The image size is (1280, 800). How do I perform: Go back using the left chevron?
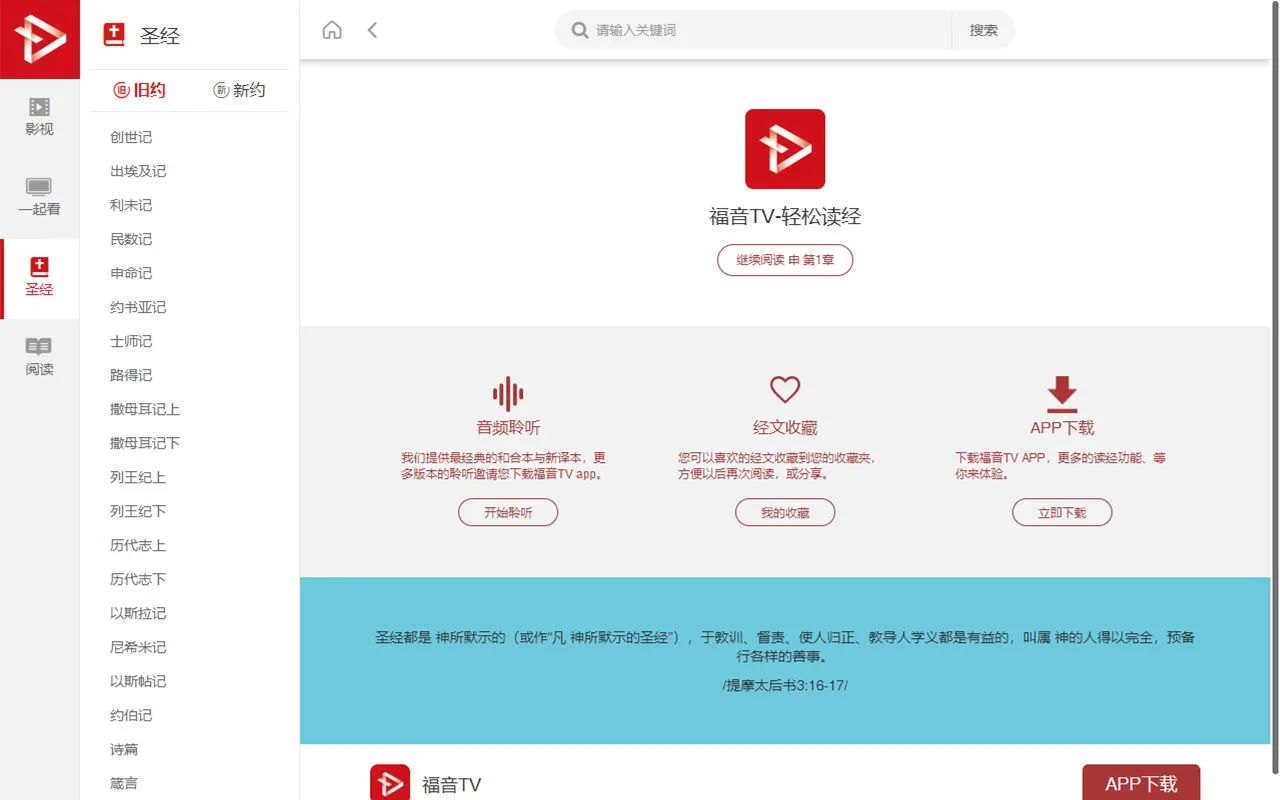[372, 30]
